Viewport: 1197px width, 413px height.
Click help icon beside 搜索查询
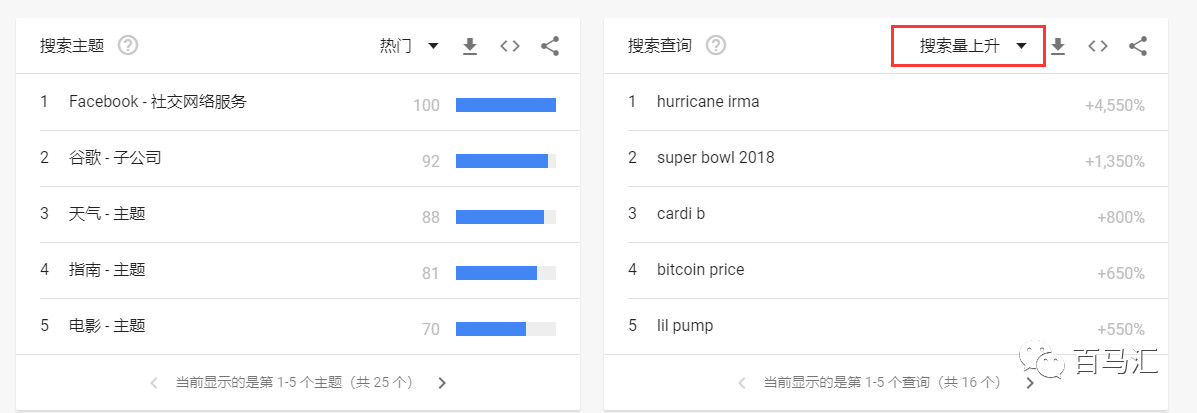point(715,46)
